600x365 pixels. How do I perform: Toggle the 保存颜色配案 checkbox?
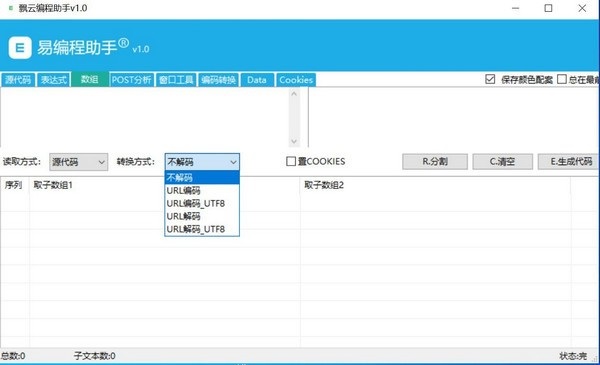coord(490,79)
